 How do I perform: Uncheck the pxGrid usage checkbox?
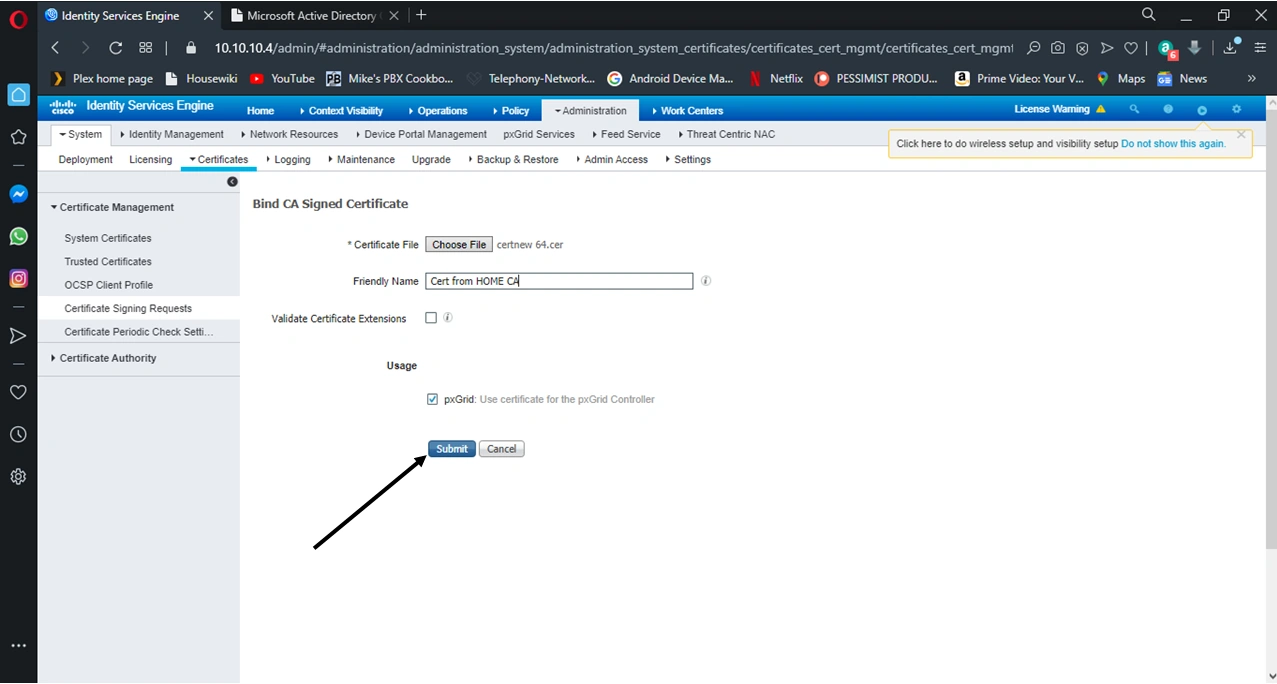point(432,399)
